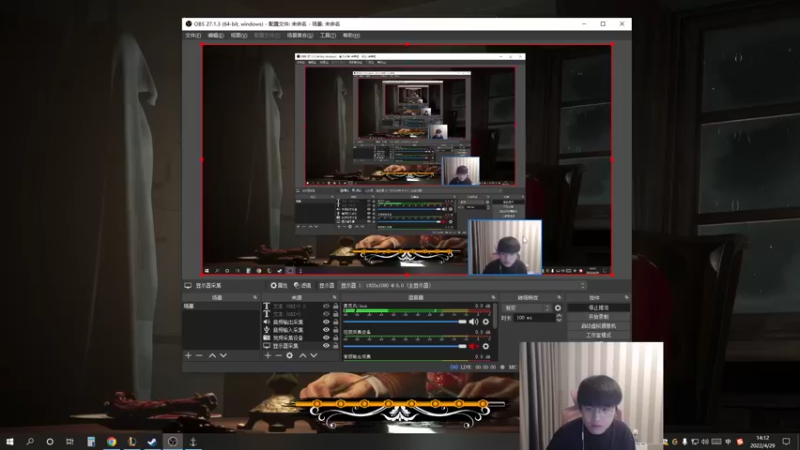Image resolution: width=800 pixels, height=450 pixels.
Task: Lock the 显示器采集 source
Action: (x=336, y=346)
